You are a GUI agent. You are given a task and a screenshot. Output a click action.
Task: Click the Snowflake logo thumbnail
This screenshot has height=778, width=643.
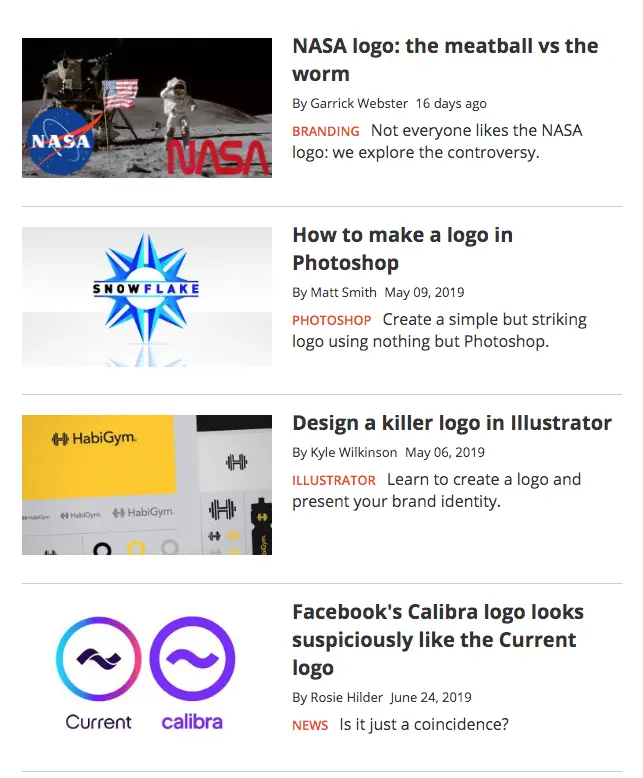point(147,297)
